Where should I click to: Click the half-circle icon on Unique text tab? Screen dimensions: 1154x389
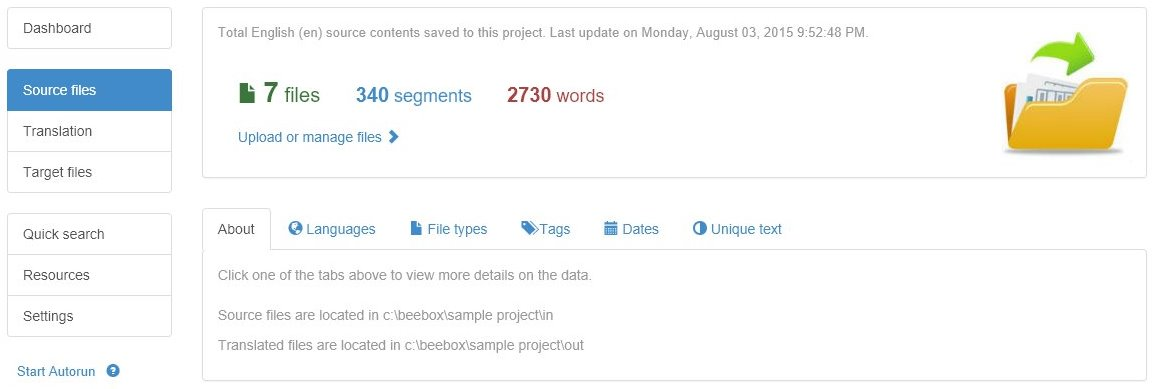(699, 228)
